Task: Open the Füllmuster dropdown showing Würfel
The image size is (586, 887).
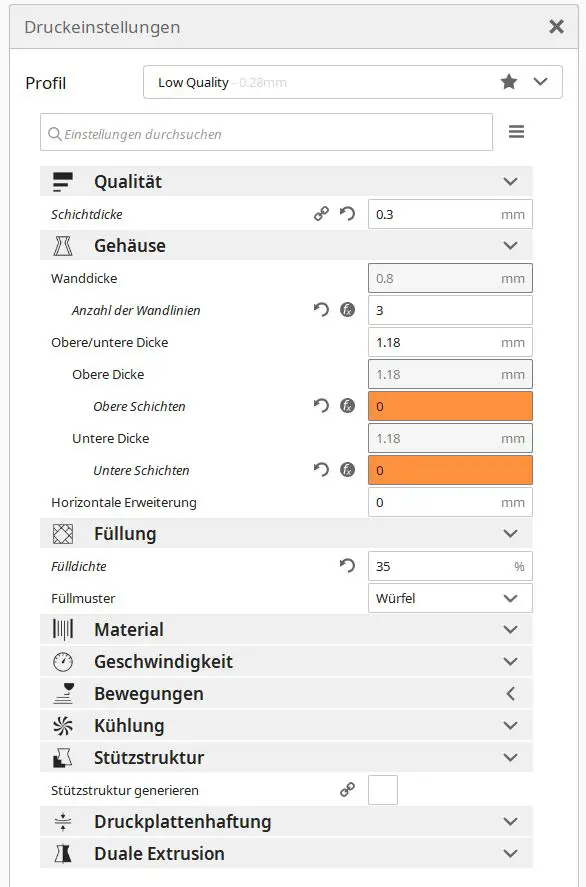Action: point(450,598)
